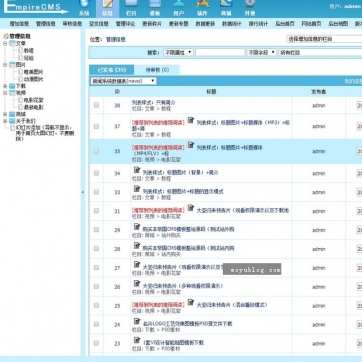The height and width of the screenshot is (362, 362).
Task: Open the title link of row 38
Action: point(153,103)
